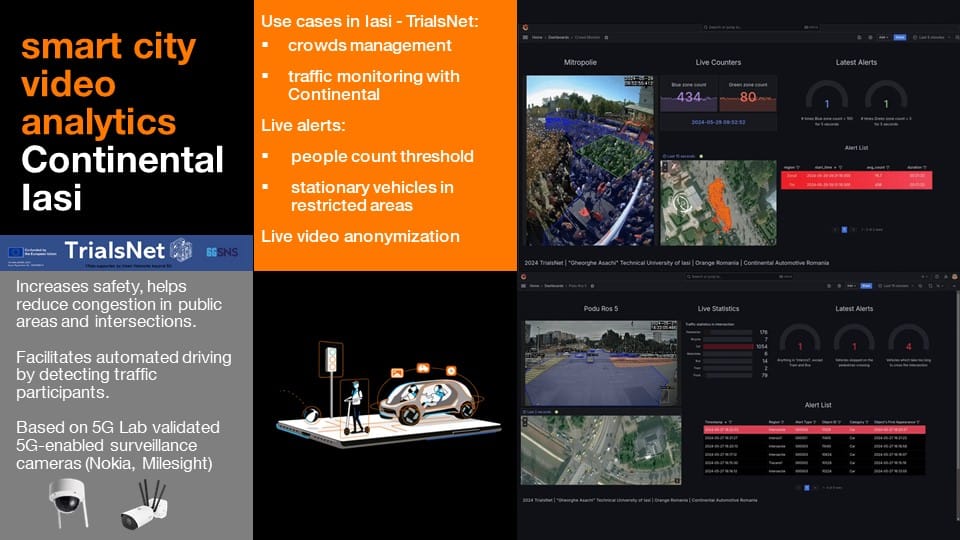Click the Crowd Monitor breadcrumb item
The height and width of the screenshot is (540, 960).
click(588, 37)
